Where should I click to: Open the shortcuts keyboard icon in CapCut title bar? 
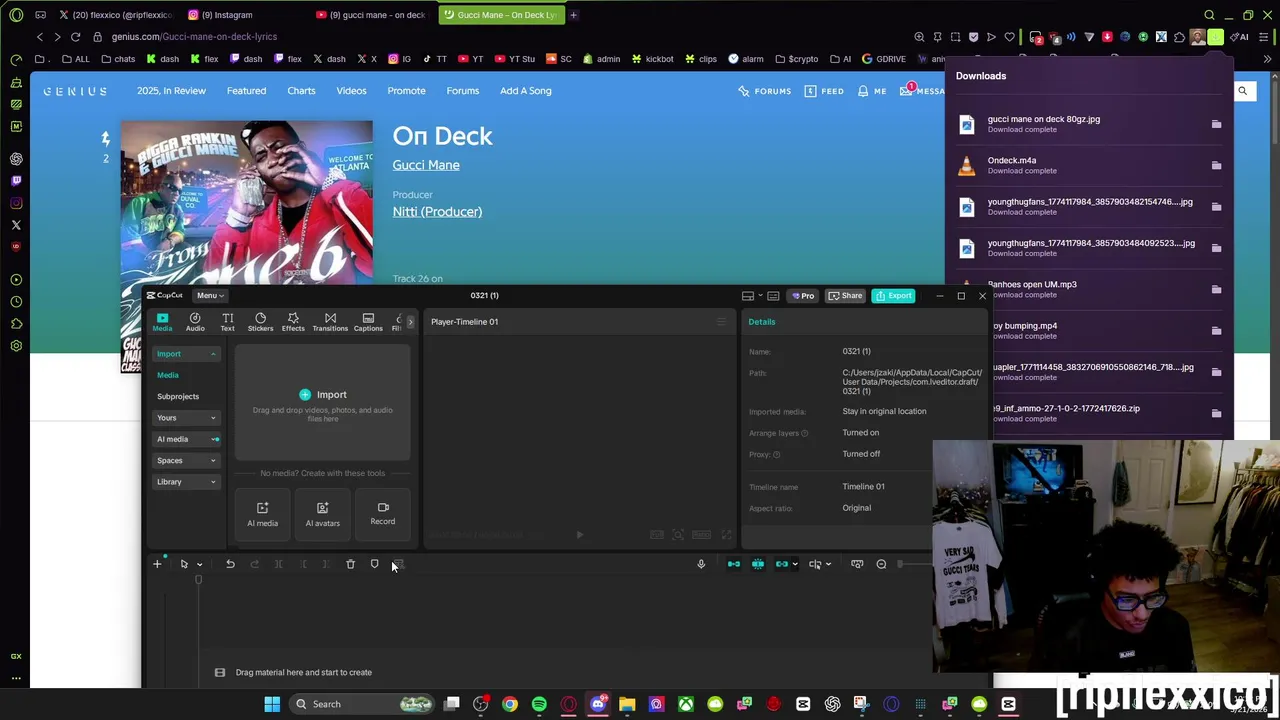(x=773, y=296)
